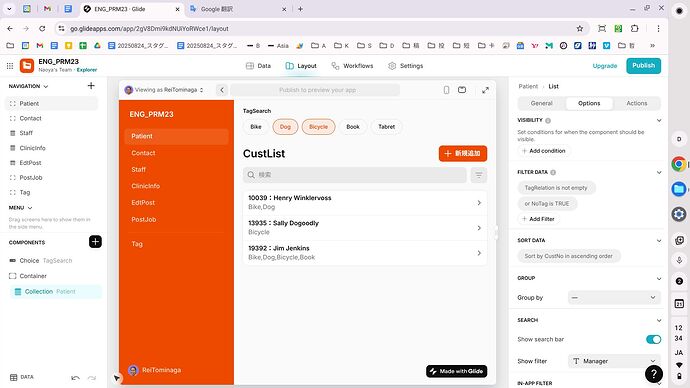Click the Made with Glide badge
This screenshot has height=388, width=690.
click(x=456, y=371)
